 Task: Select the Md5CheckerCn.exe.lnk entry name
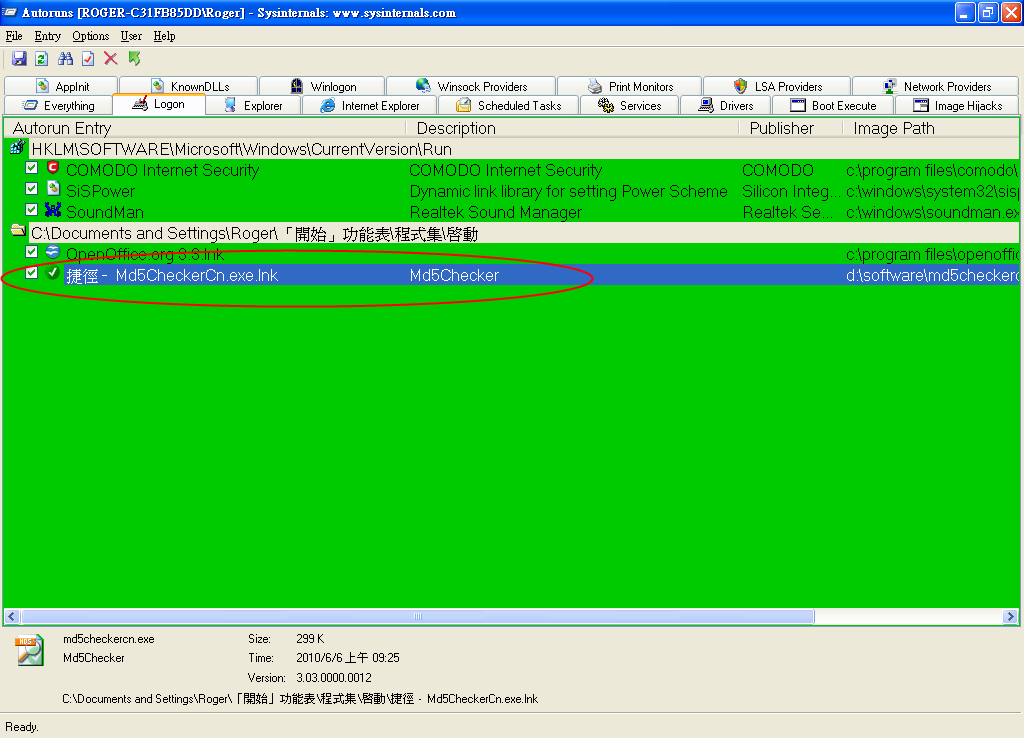[172, 275]
